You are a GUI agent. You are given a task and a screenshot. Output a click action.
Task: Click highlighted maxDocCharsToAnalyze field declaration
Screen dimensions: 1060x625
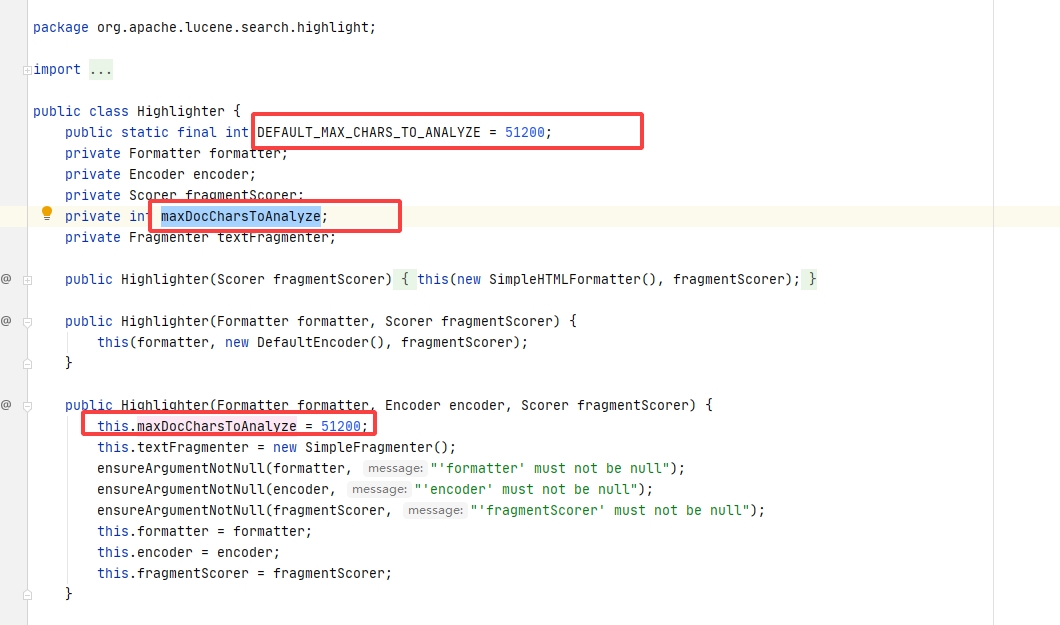(241, 216)
